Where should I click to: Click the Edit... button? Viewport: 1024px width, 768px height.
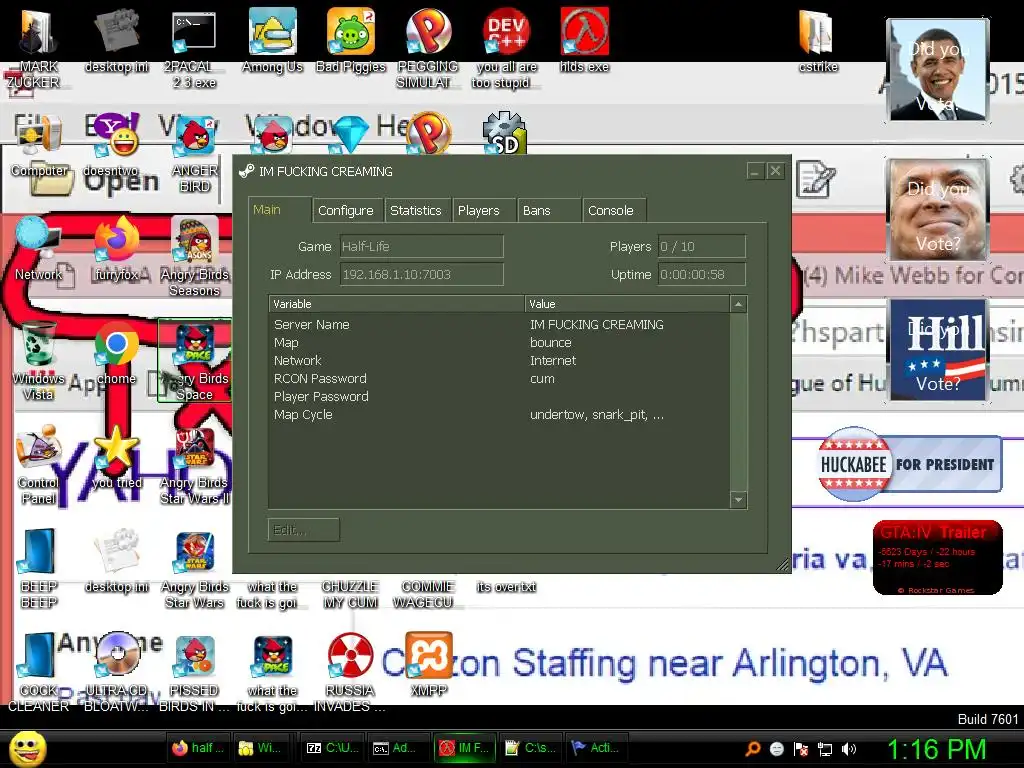click(304, 530)
